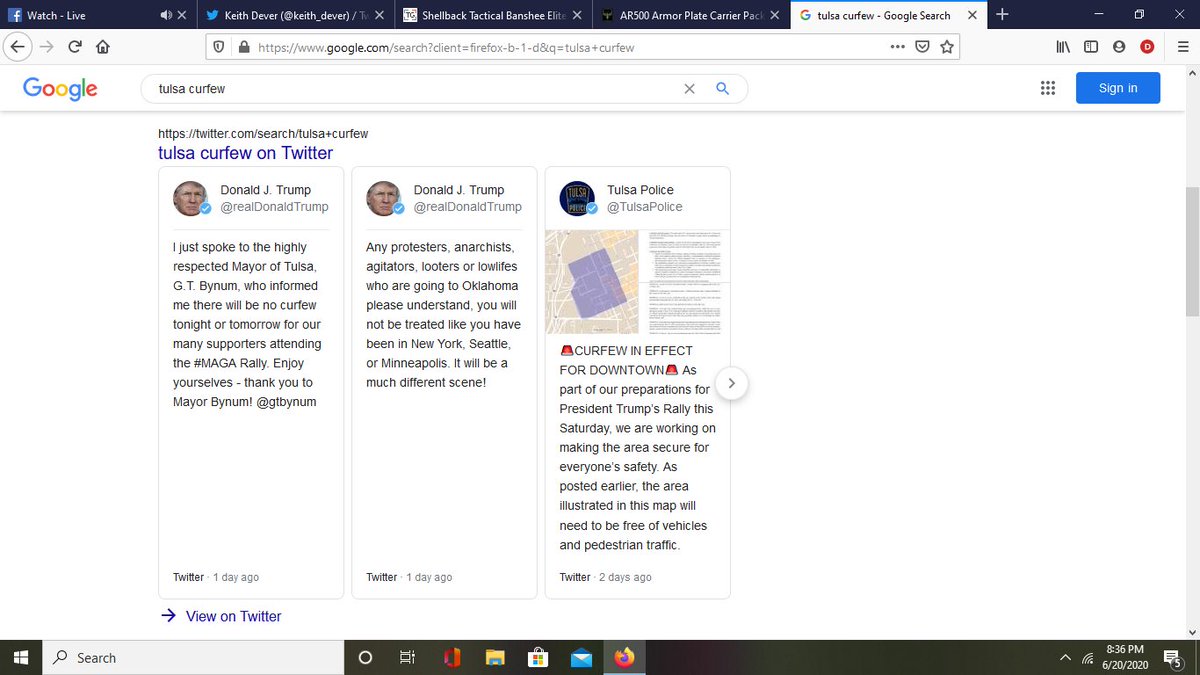This screenshot has width=1200, height=675.
Task: Open Tulsa Police CURFEW IN EFFECT tweet
Action: click(x=637, y=448)
